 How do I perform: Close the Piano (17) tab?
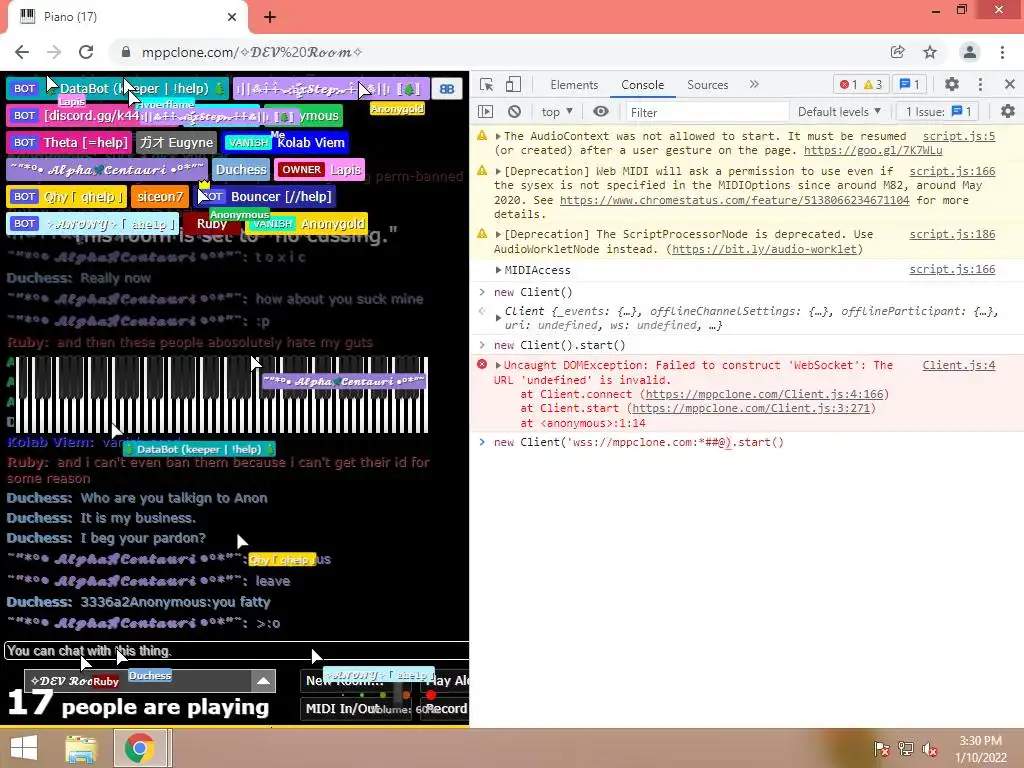[232, 17]
